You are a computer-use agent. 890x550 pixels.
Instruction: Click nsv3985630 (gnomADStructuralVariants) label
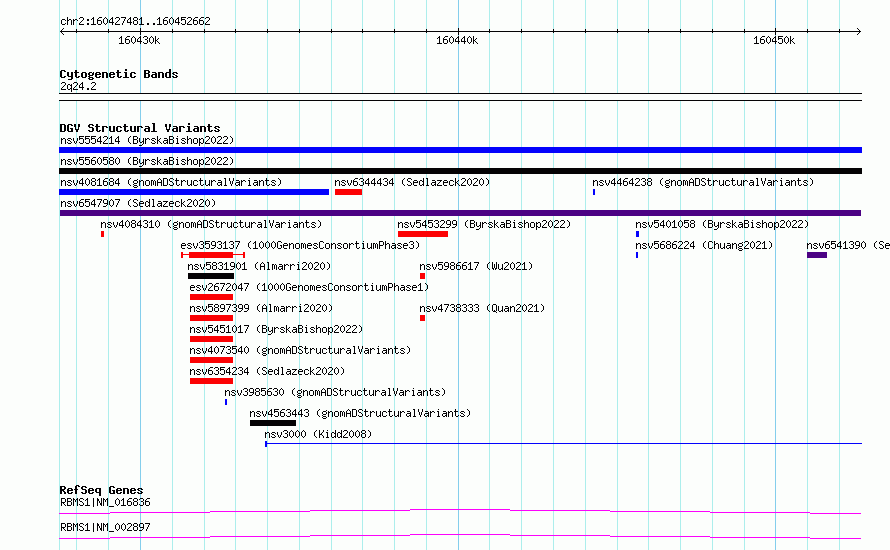pyautogui.click(x=335, y=392)
